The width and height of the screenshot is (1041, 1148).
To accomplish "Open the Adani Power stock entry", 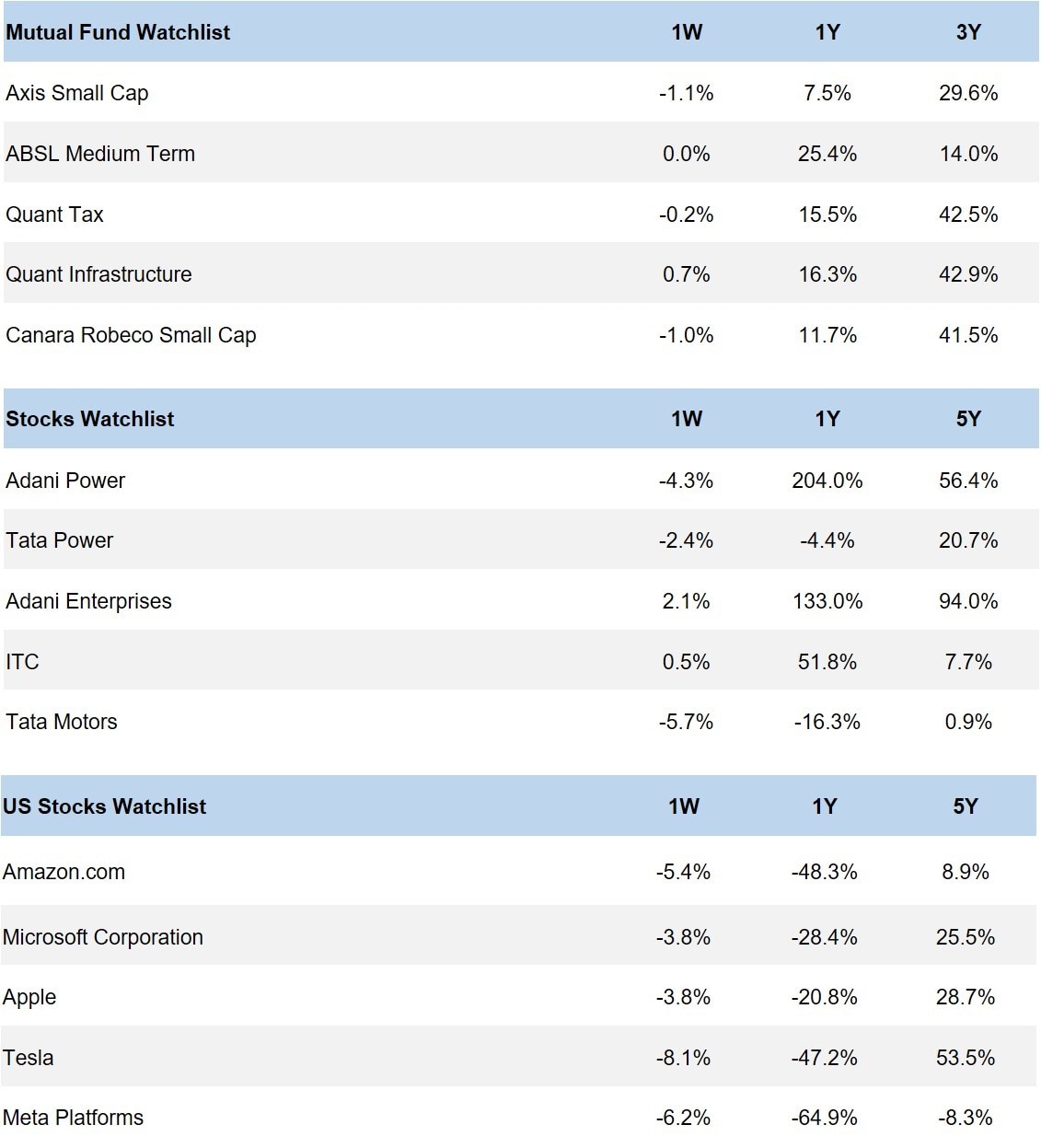I will (65, 481).
